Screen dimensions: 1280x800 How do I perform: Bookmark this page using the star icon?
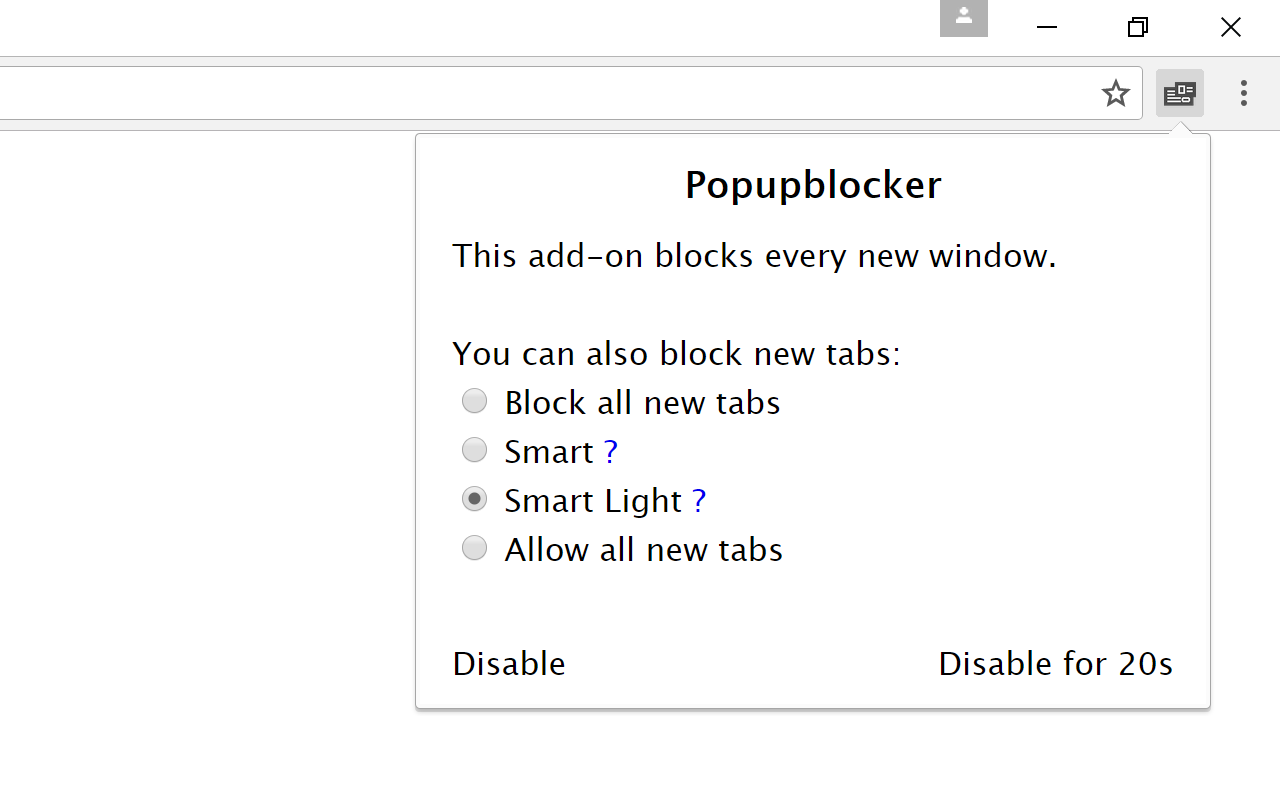pyautogui.click(x=1115, y=93)
